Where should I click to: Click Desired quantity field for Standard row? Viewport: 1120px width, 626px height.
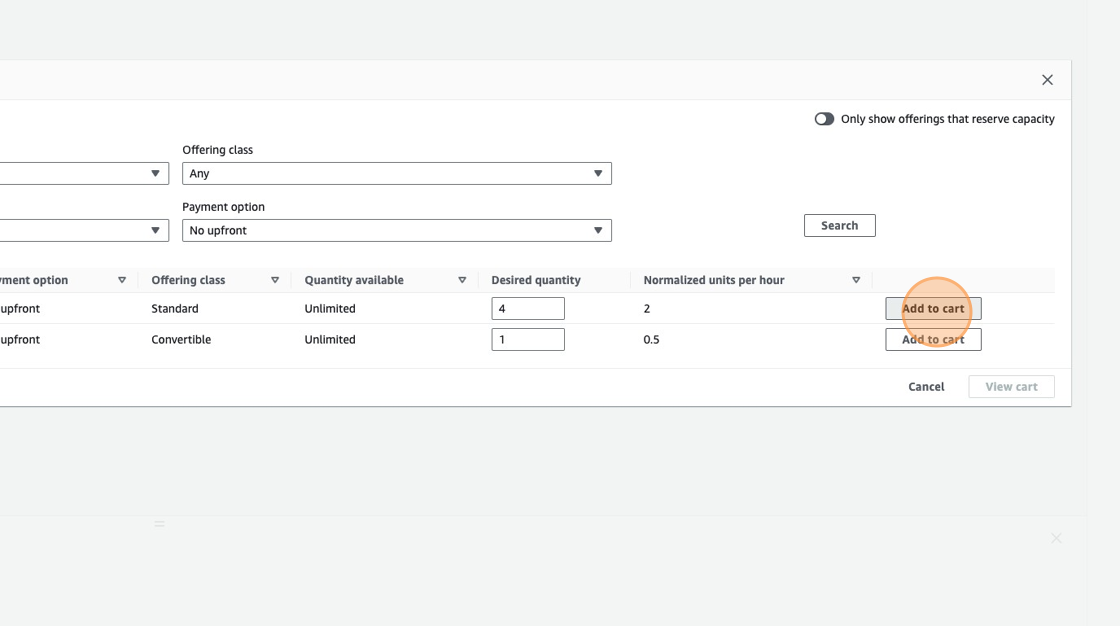[527, 309]
